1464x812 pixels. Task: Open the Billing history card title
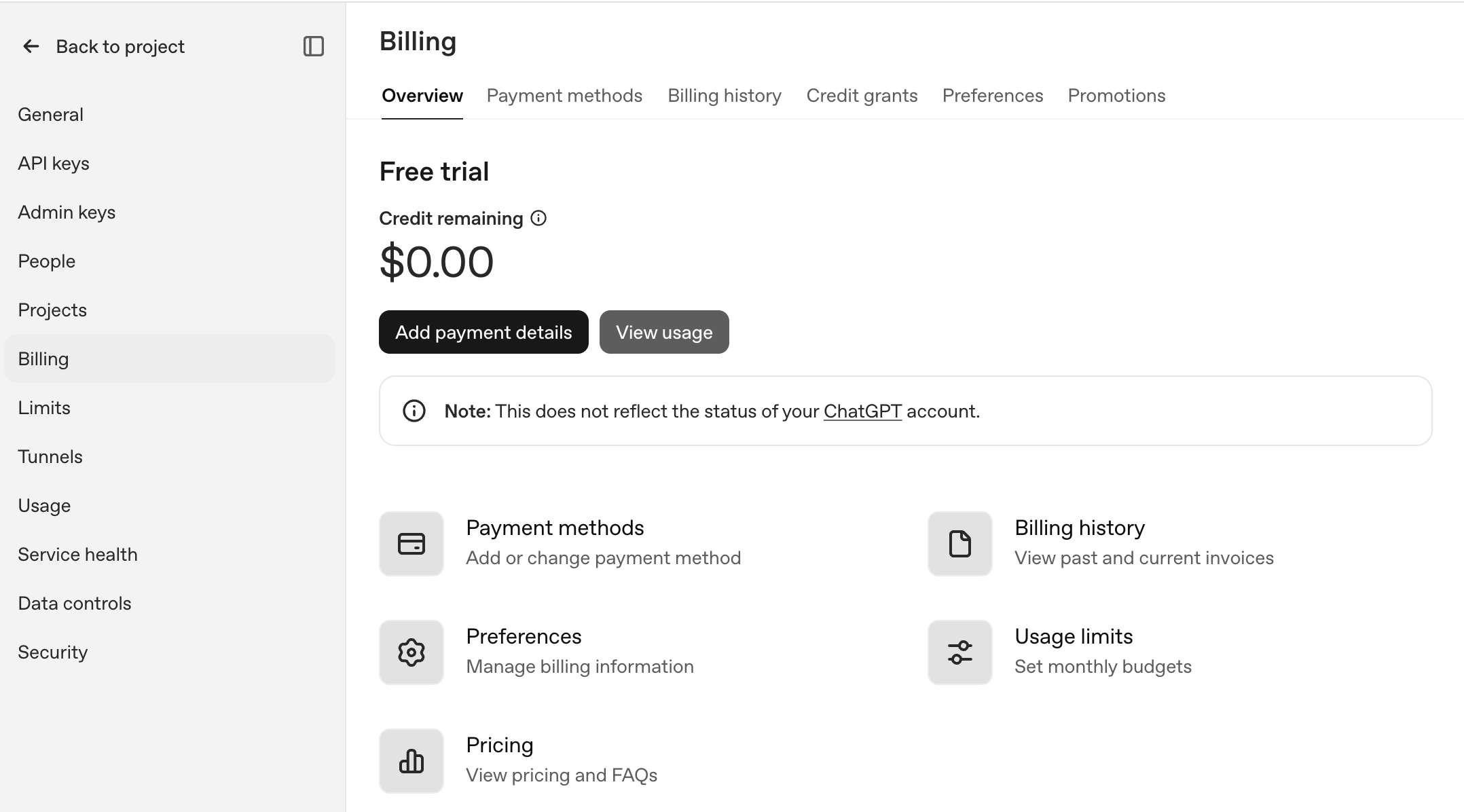pos(1080,528)
